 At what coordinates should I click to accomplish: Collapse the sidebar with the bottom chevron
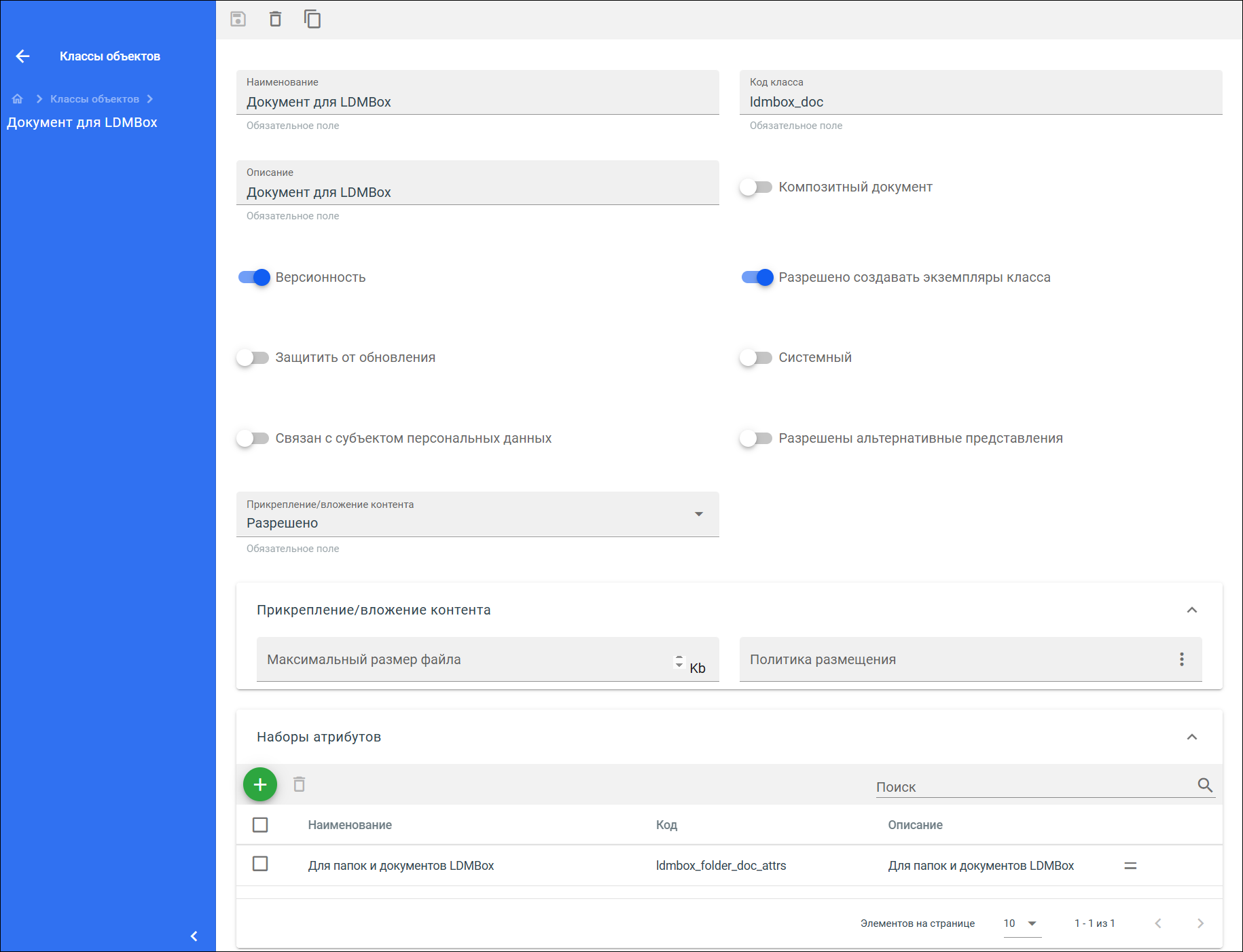194,936
